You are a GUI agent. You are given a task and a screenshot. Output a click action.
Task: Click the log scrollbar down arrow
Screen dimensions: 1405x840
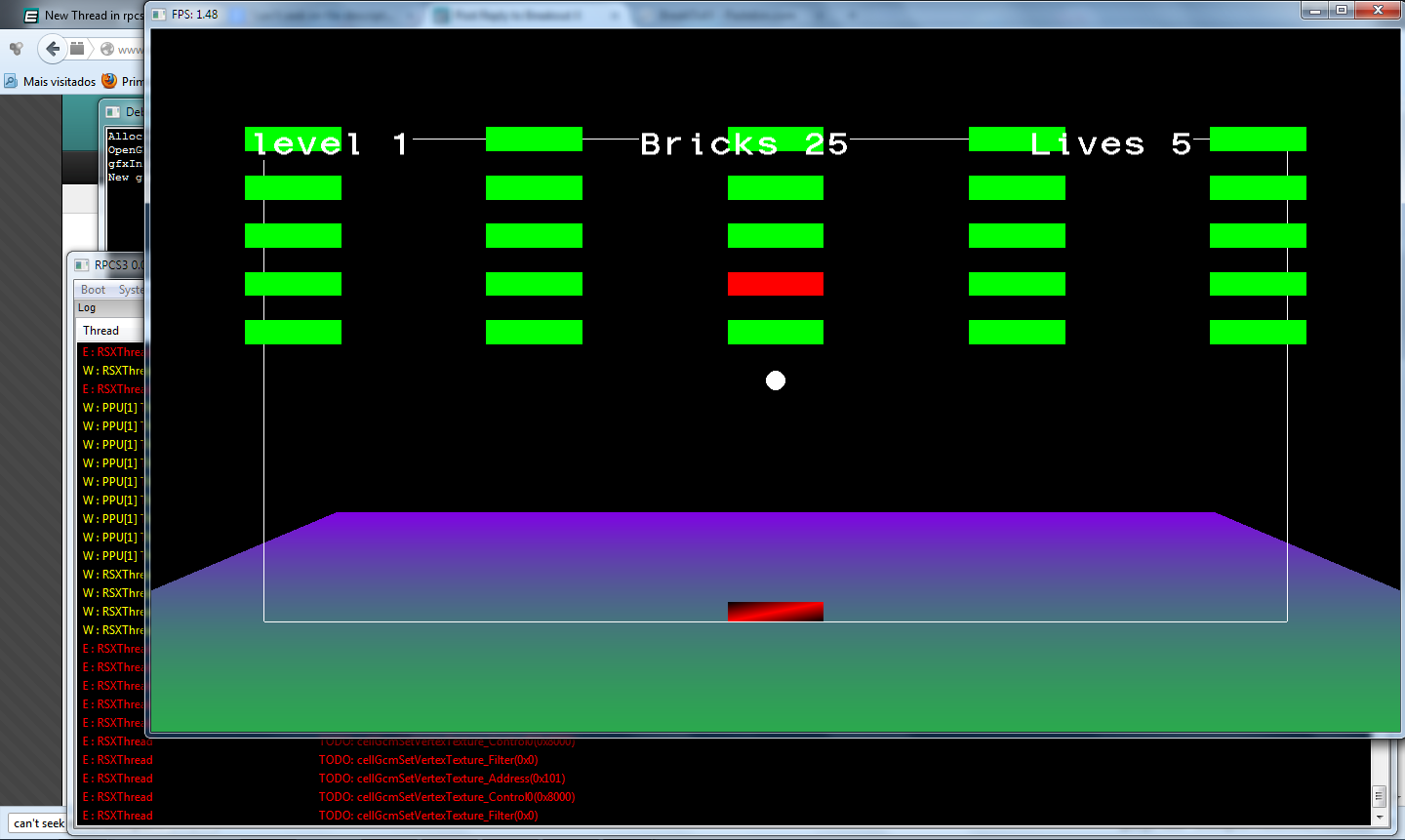pyautogui.click(x=1380, y=818)
